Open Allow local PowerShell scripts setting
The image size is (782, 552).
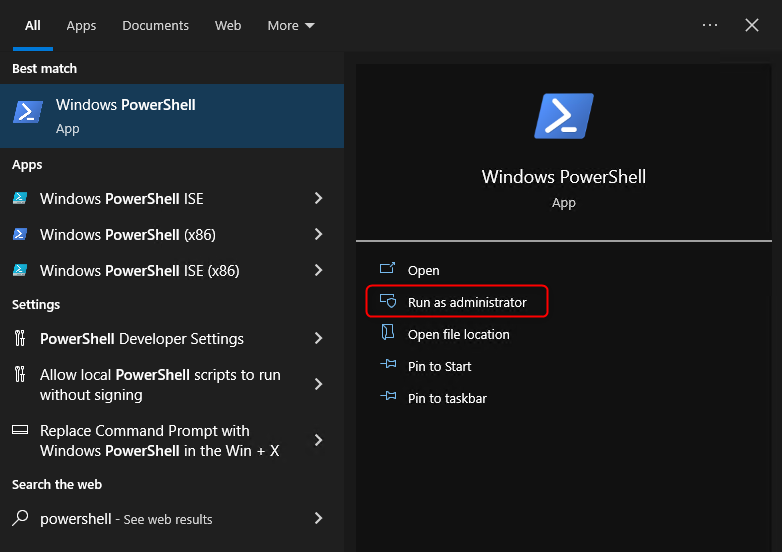(x=172, y=384)
